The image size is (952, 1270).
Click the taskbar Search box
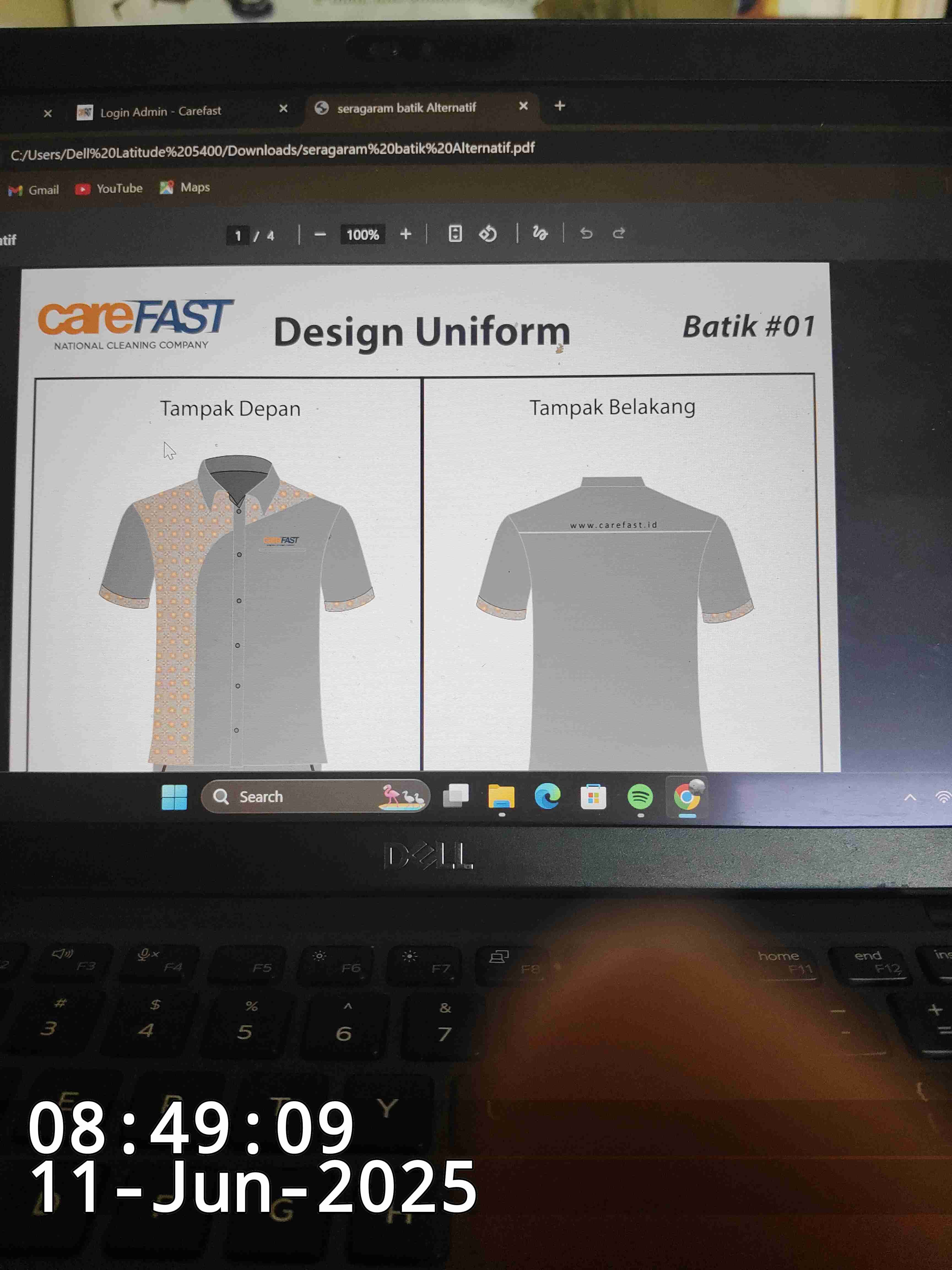pyautogui.click(x=315, y=796)
